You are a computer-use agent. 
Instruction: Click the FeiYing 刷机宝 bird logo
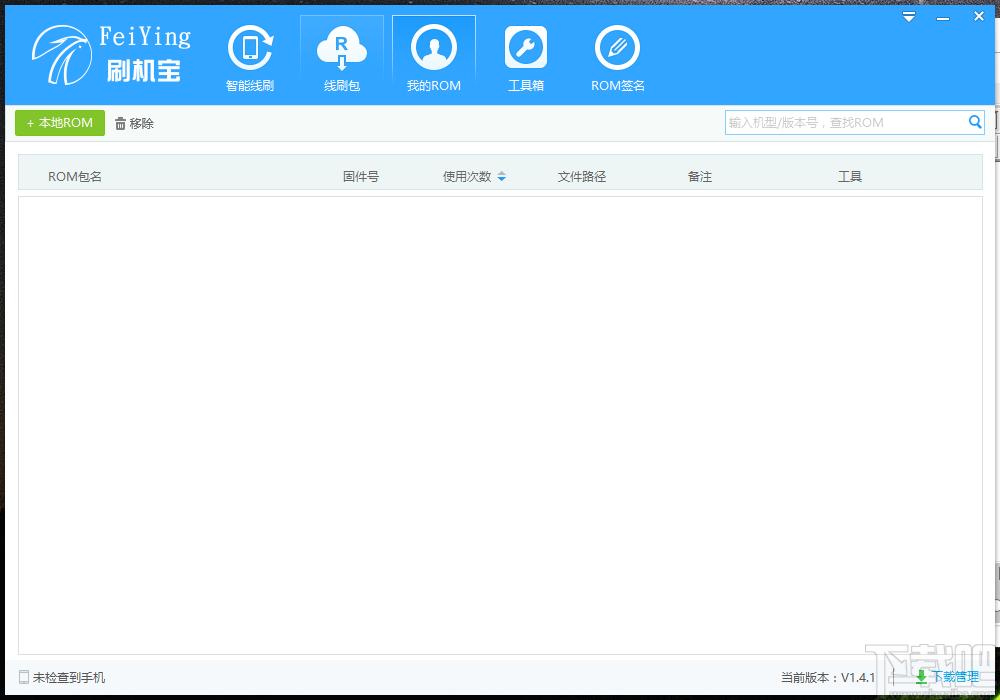point(61,55)
